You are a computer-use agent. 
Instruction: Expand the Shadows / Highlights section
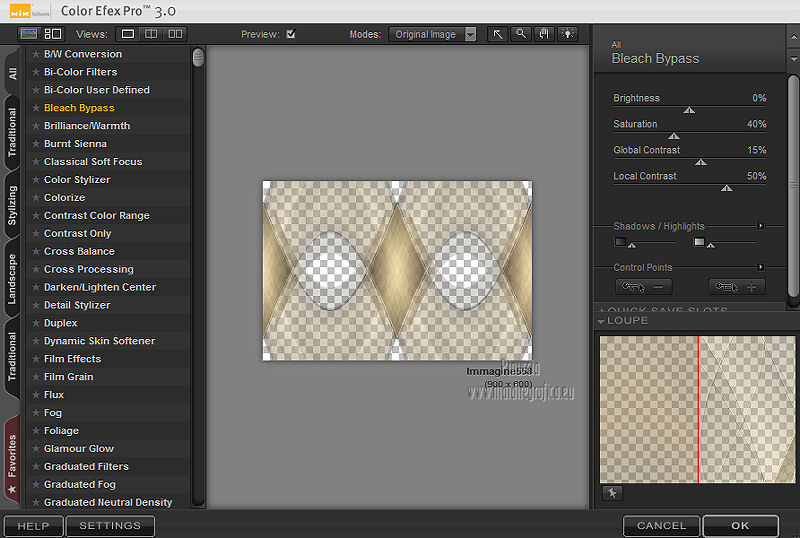[x=761, y=226]
